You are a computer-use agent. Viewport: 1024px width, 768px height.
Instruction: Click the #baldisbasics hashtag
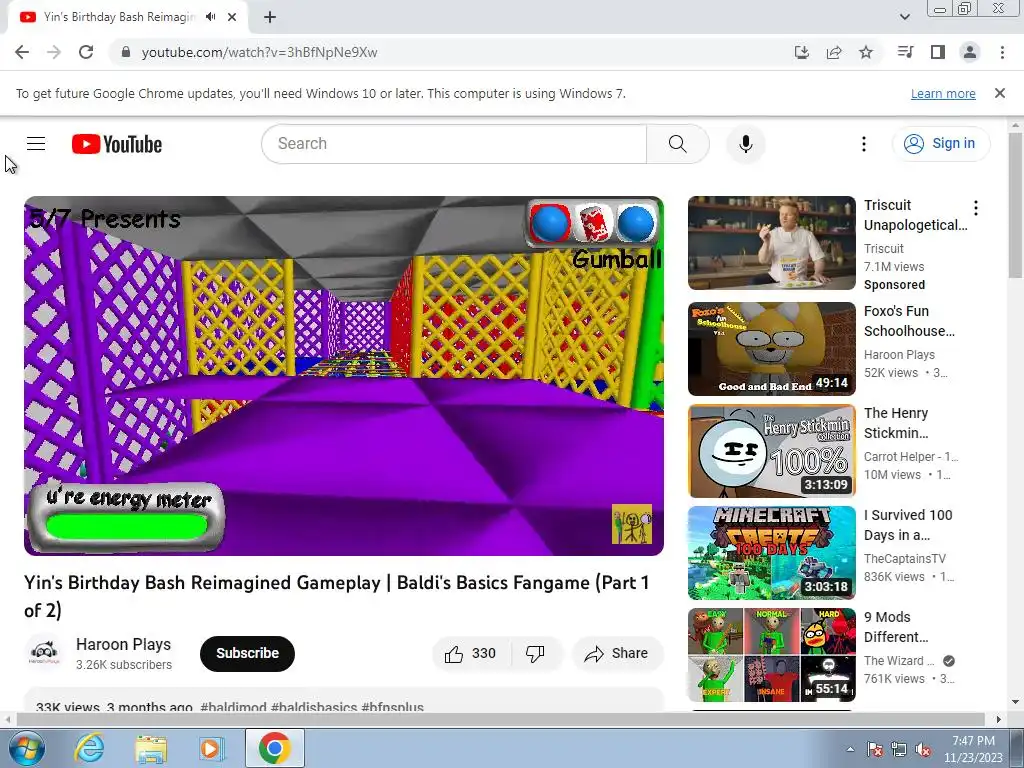pos(314,707)
